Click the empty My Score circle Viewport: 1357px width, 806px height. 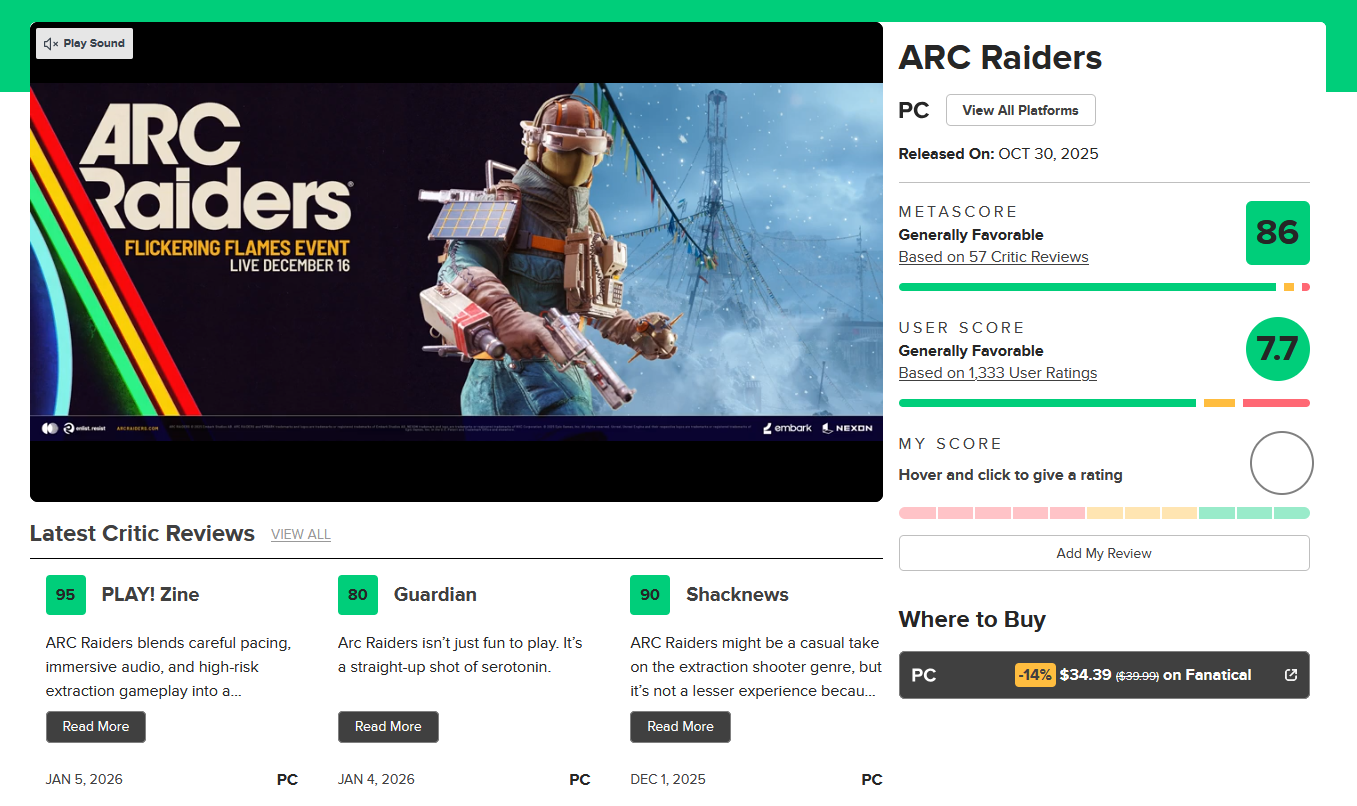pyautogui.click(x=1281, y=463)
